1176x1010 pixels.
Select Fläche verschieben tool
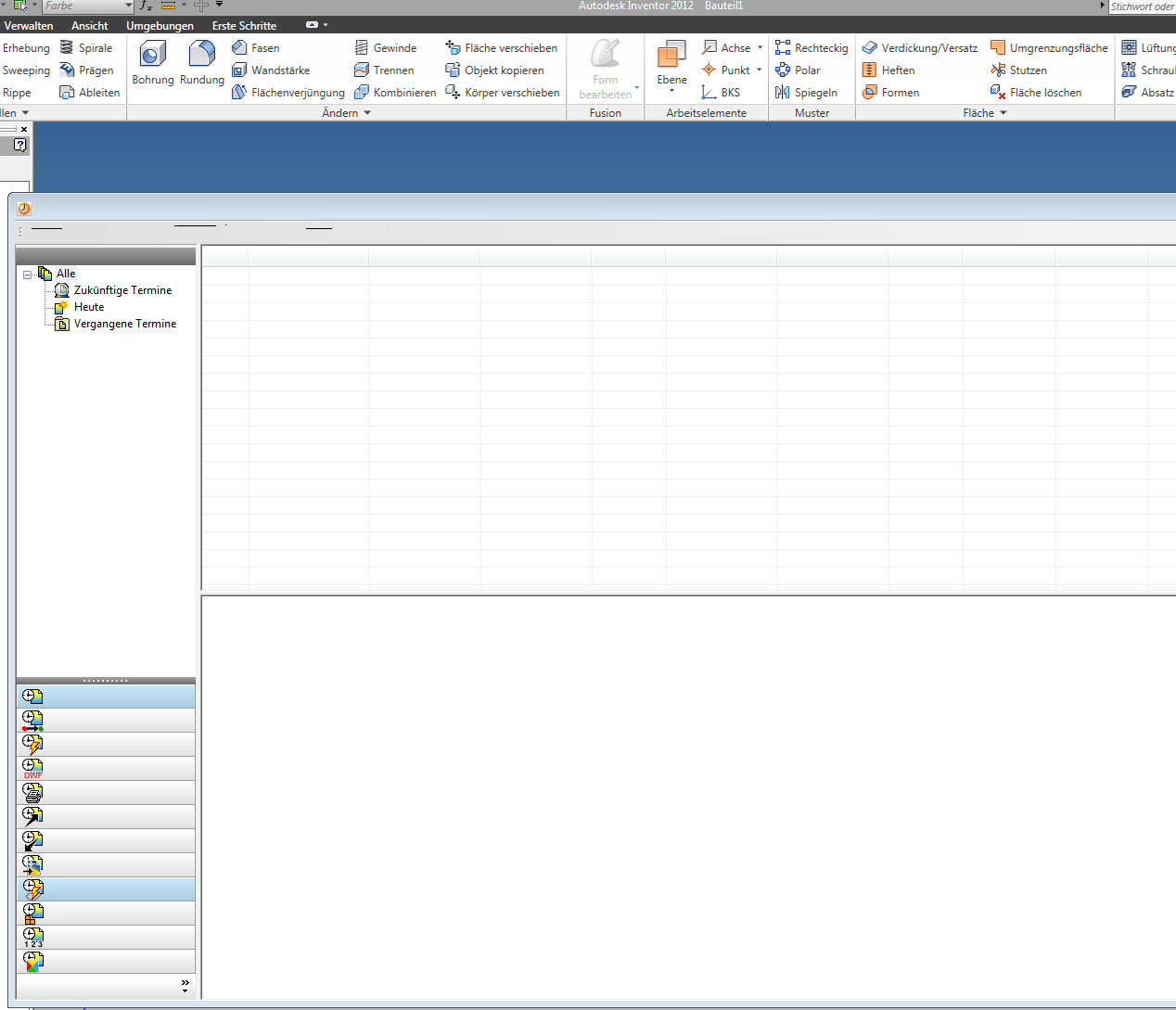(x=502, y=47)
